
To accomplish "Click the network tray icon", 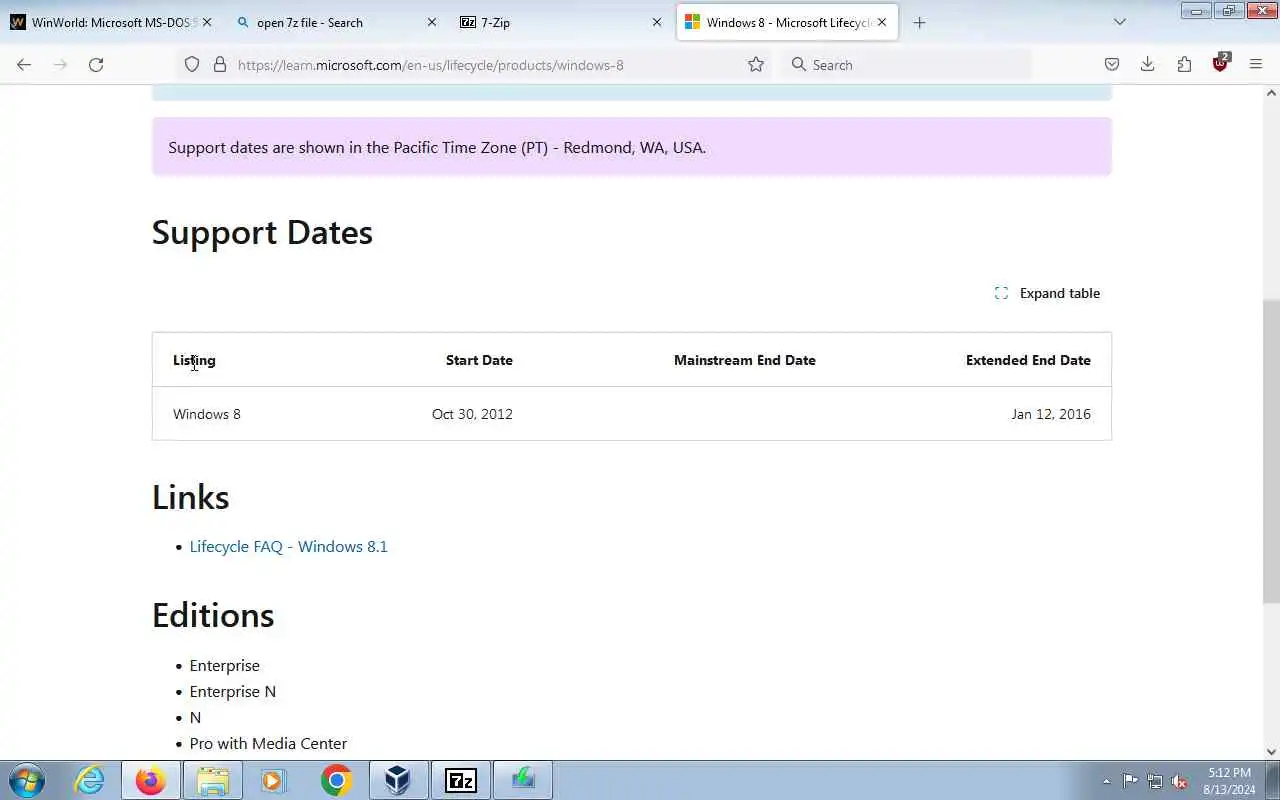I will click(1155, 781).
